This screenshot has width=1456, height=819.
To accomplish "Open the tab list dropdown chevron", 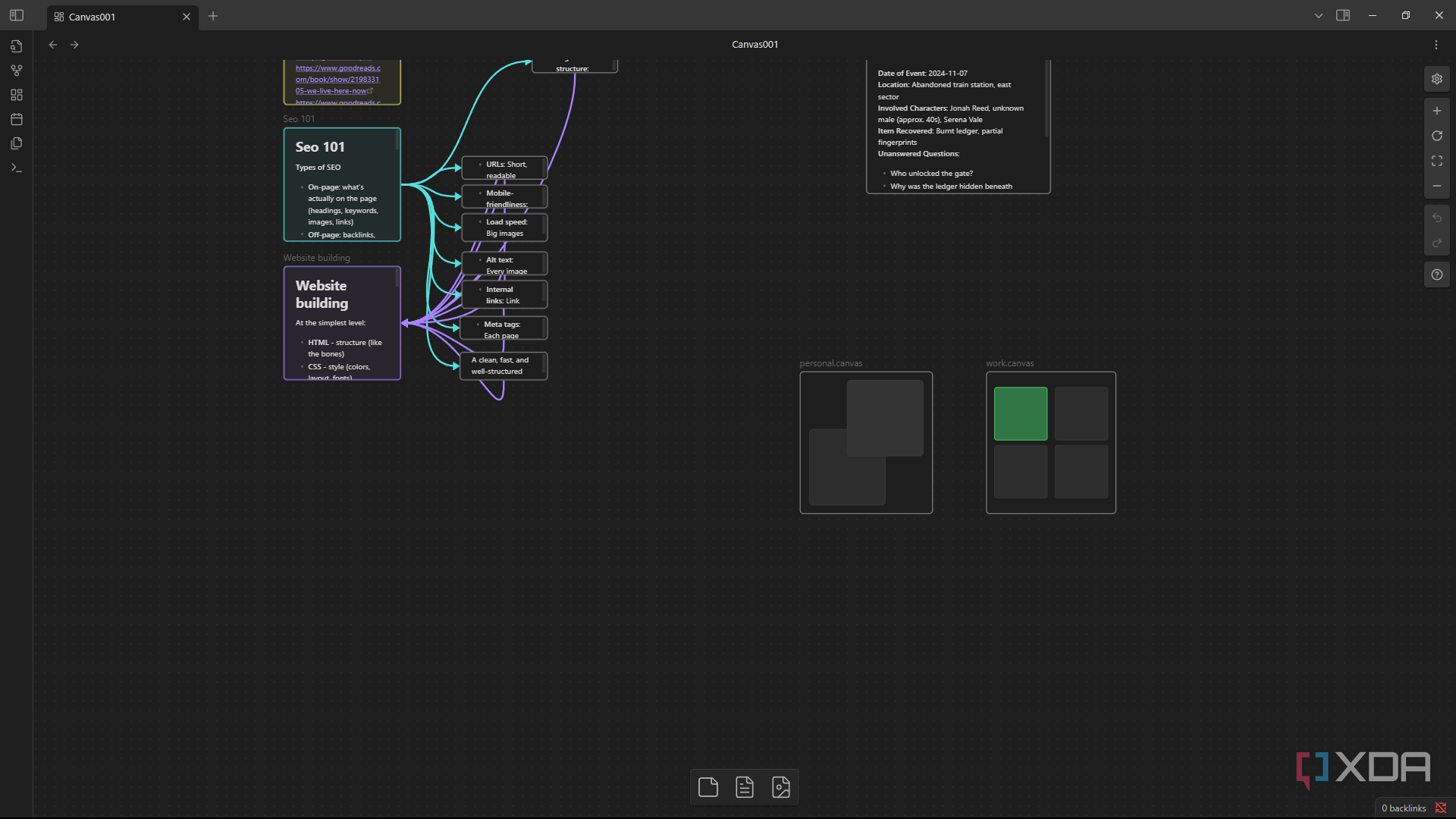I will click(1319, 15).
